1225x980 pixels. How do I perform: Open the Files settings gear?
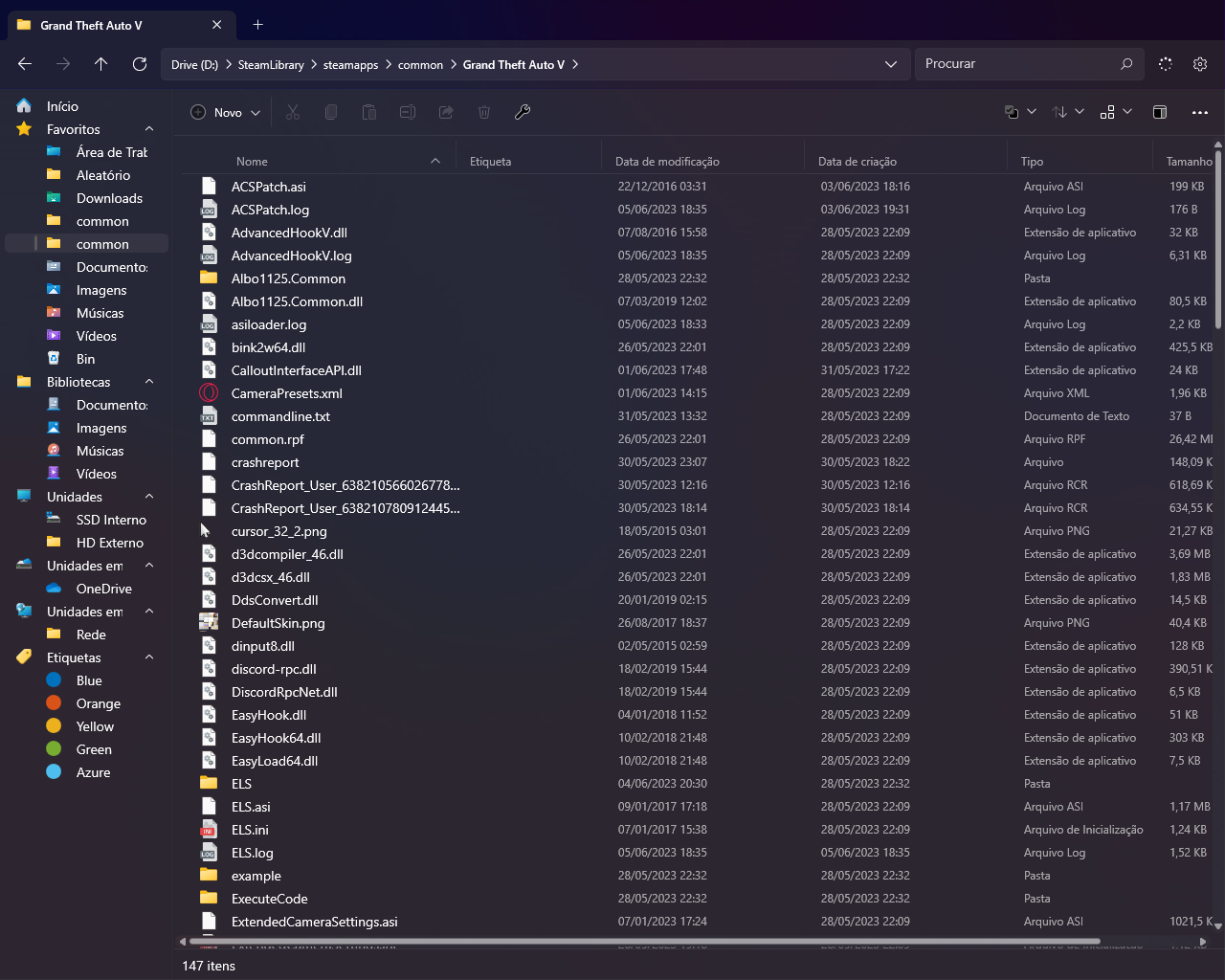click(1200, 64)
